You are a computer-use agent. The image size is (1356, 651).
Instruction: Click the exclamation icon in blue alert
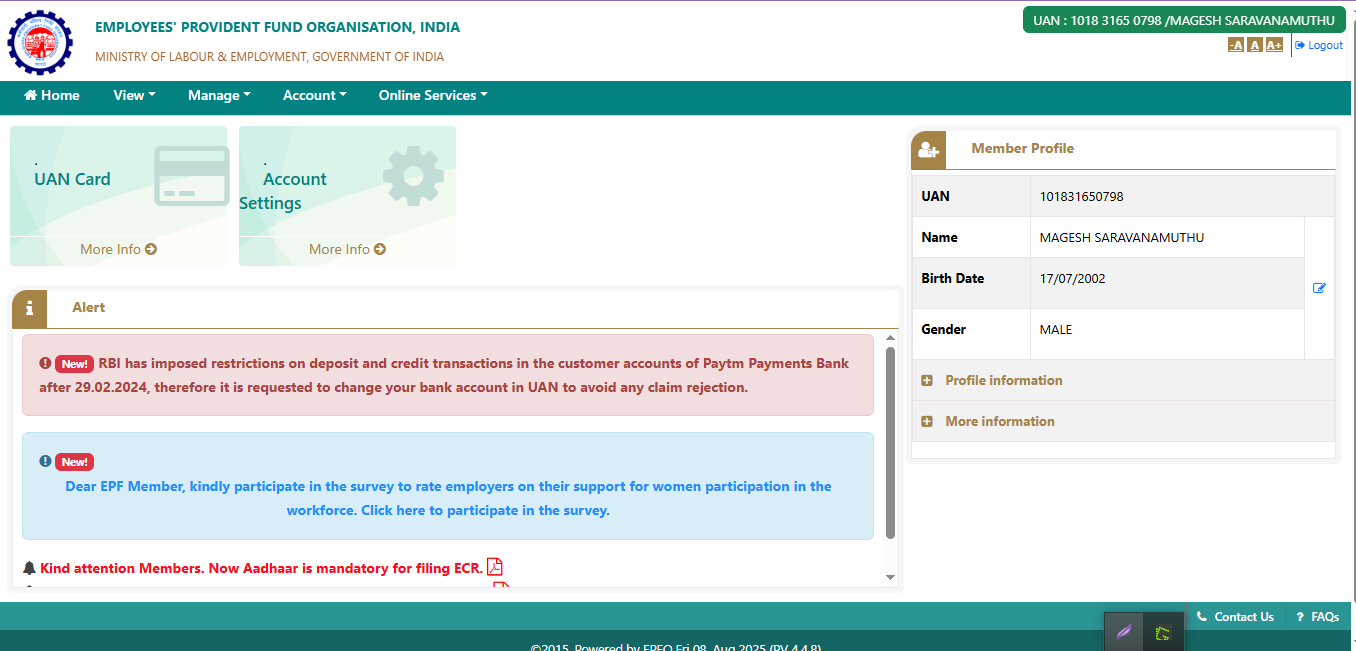[45, 461]
